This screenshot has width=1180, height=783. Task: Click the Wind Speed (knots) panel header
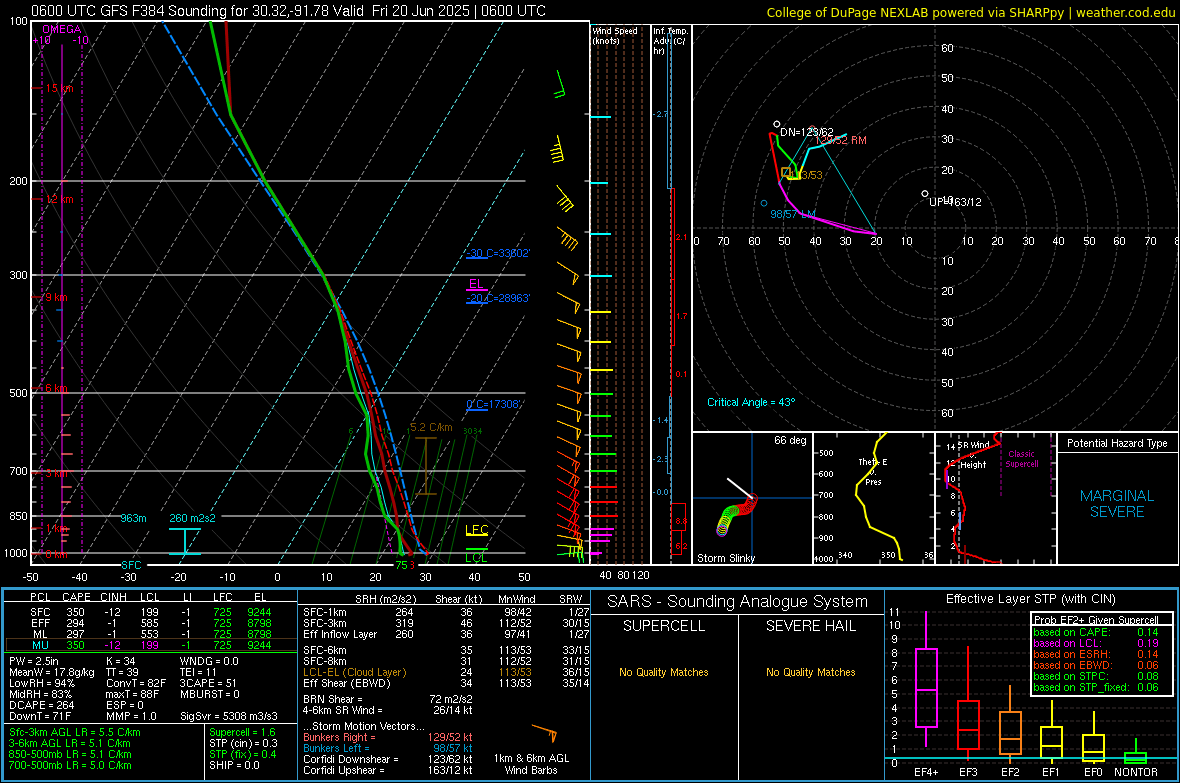615,35
